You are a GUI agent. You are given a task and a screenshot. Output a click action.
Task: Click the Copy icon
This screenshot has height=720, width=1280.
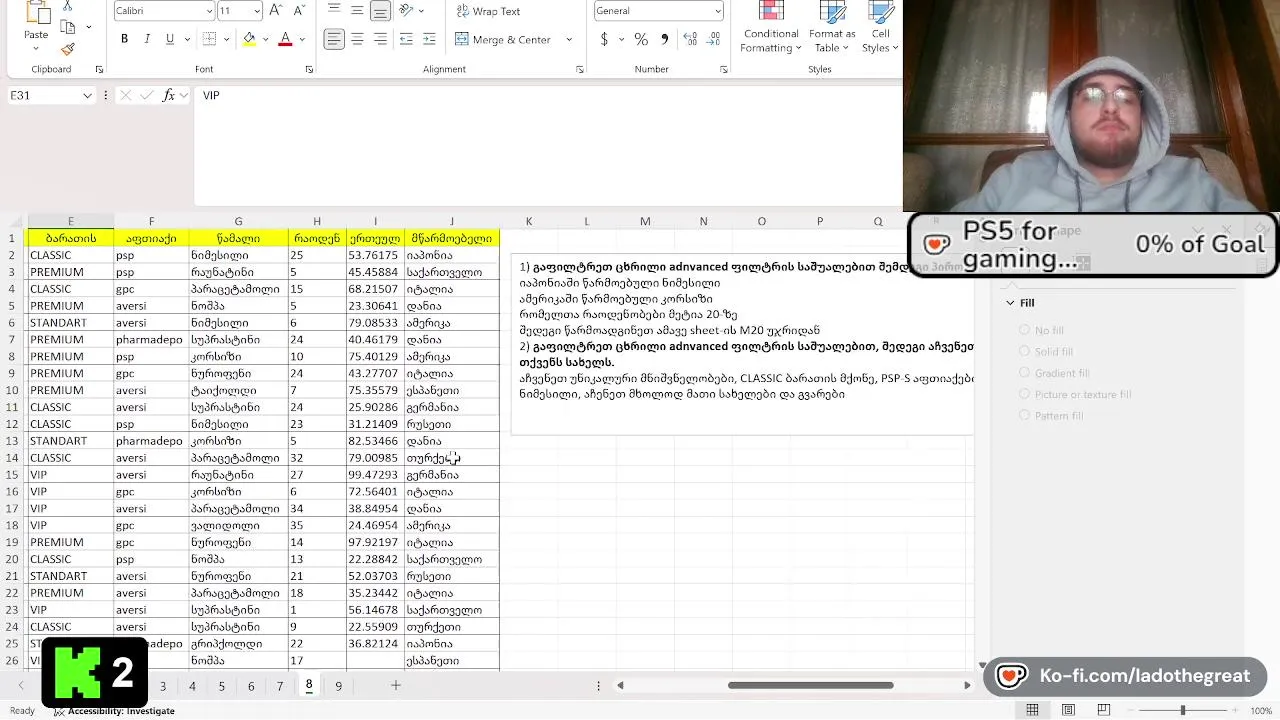click(x=68, y=27)
